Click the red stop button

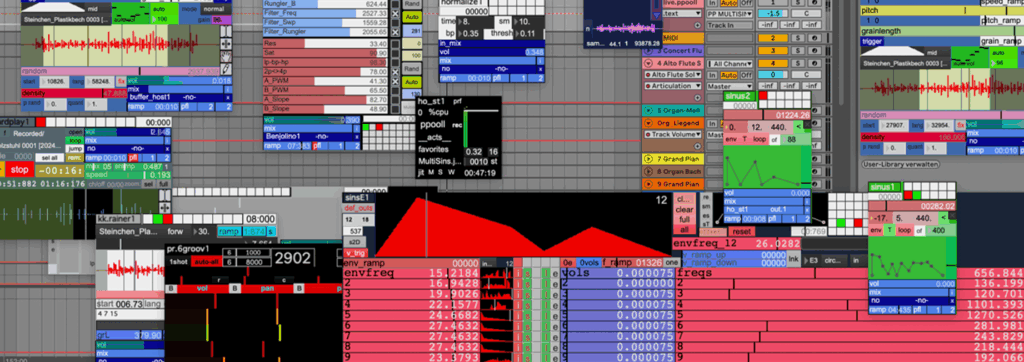pos(19,170)
